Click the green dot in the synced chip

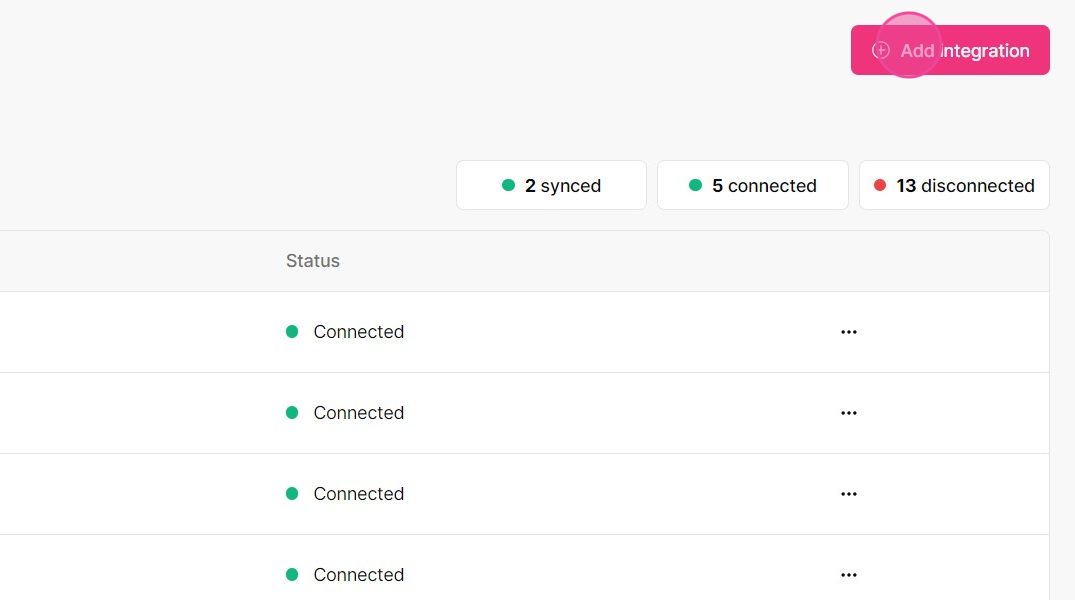click(508, 185)
